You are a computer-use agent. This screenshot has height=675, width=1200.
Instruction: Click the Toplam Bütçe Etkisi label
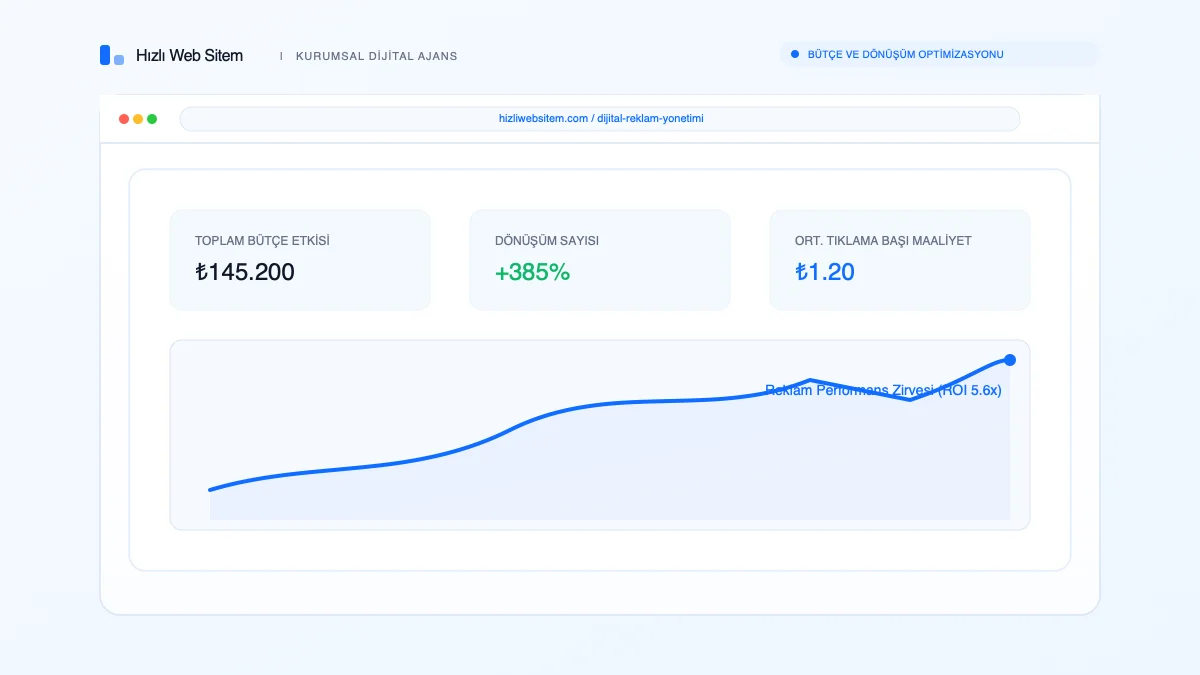[262, 241]
